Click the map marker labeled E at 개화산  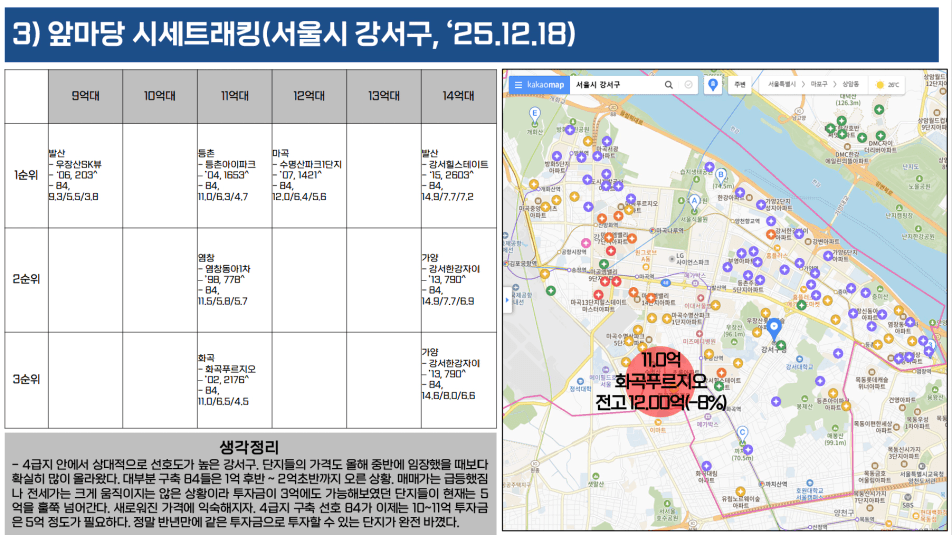tap(534, 114)
